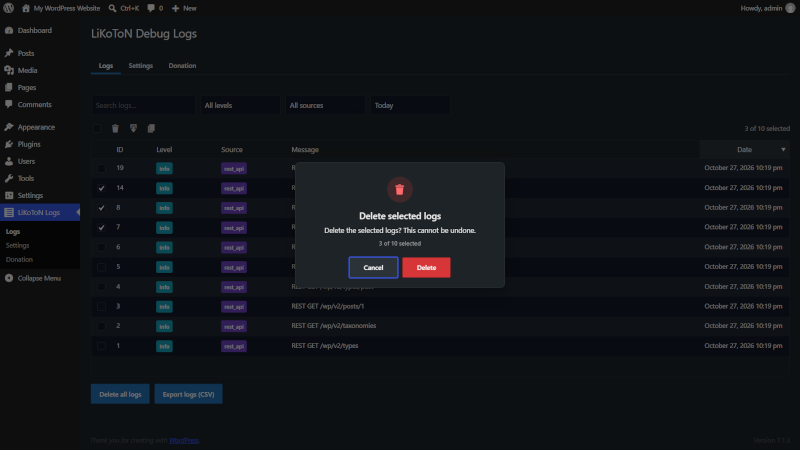
Task: Click the Message column header
Action: [x=305, y=149]
